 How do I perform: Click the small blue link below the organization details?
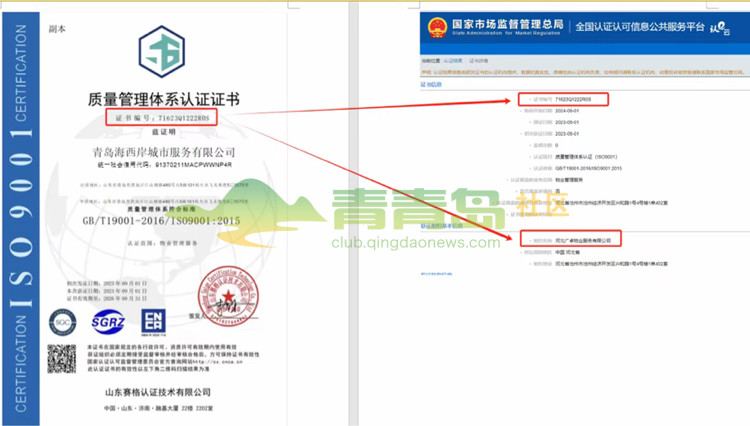point(436,274)
